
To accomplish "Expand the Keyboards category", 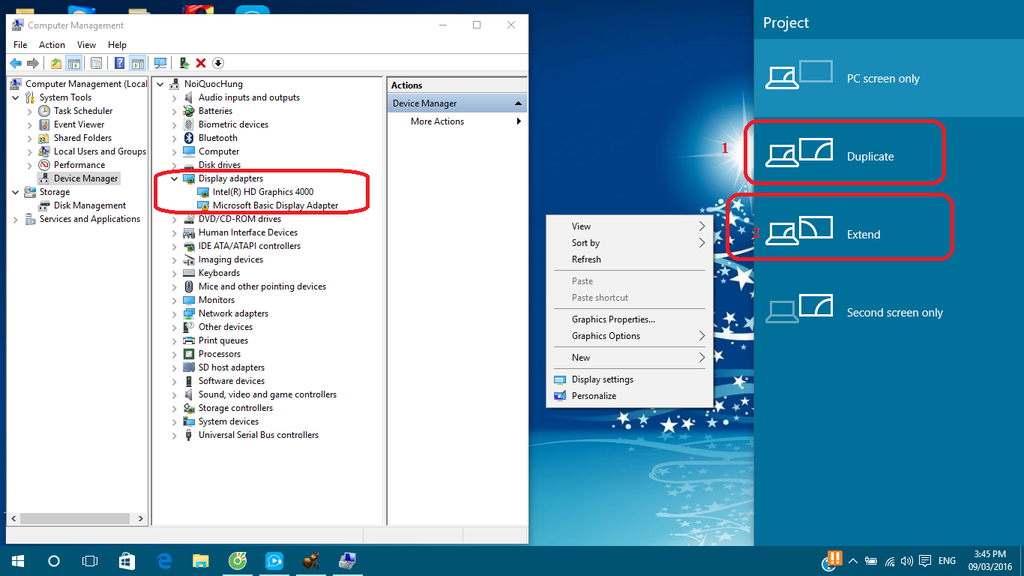I will click(x=174, y=273).
